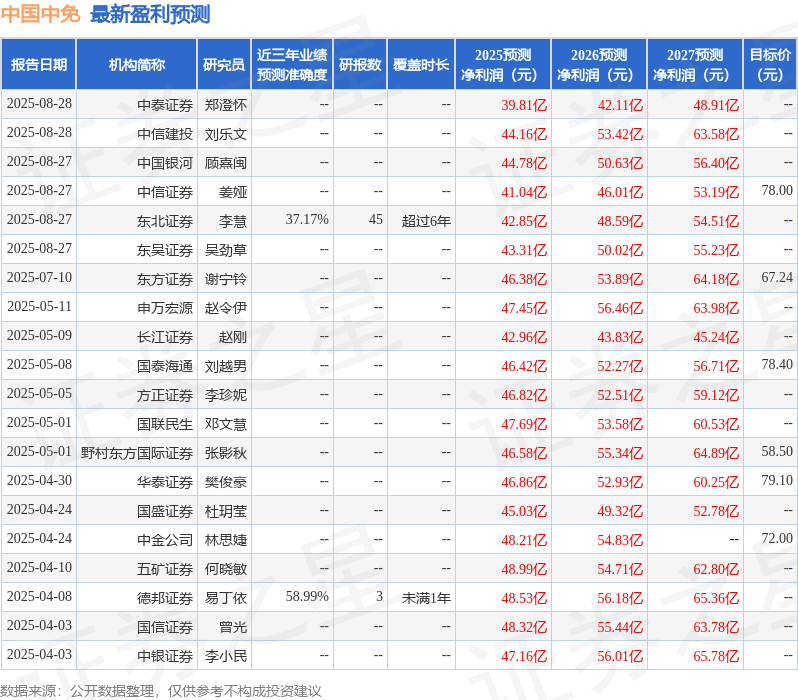Click report count 45
This screenshot has width=798, height=700.
(376, 220)
